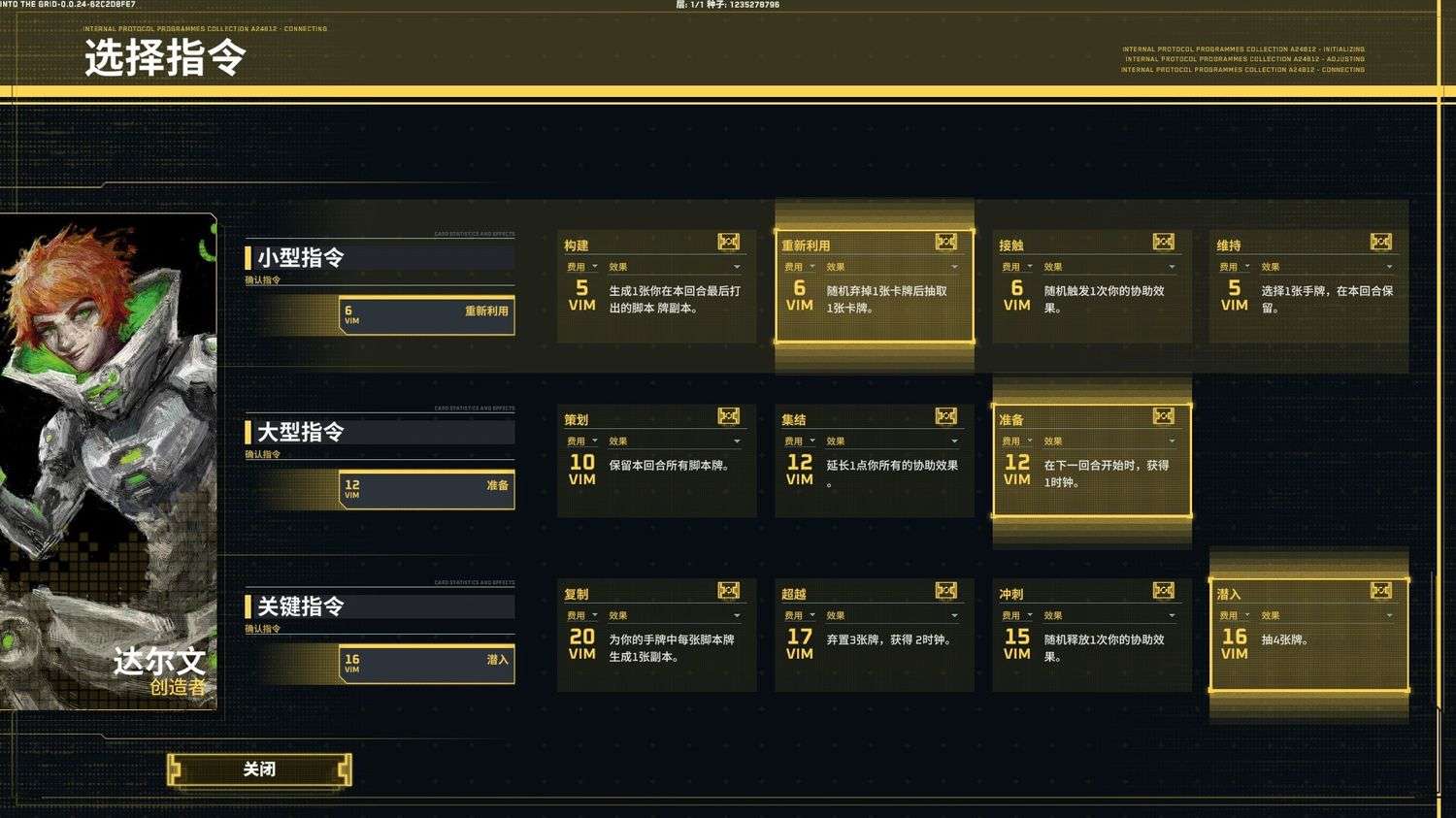Screen dimensions: 1456x818
Task: Expand the 效果 dropdown on 超越 card
Action: click(x=954, y=615)
